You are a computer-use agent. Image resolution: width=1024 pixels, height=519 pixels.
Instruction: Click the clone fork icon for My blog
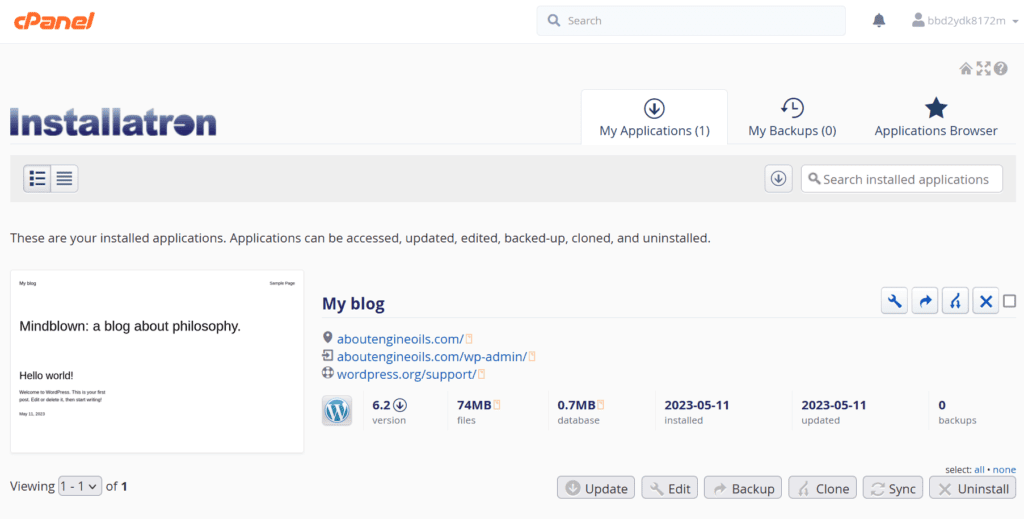(x=955, y=301)
